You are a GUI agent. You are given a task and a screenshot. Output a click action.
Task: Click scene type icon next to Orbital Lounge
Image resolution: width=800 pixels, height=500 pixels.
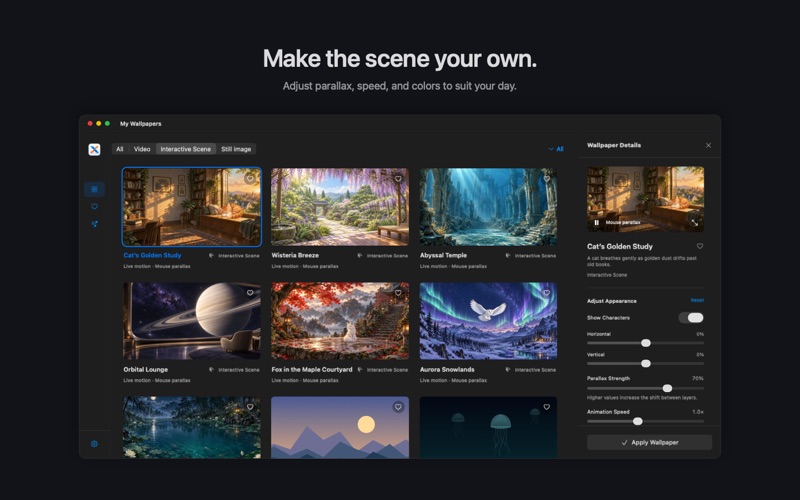coord(211,369)
